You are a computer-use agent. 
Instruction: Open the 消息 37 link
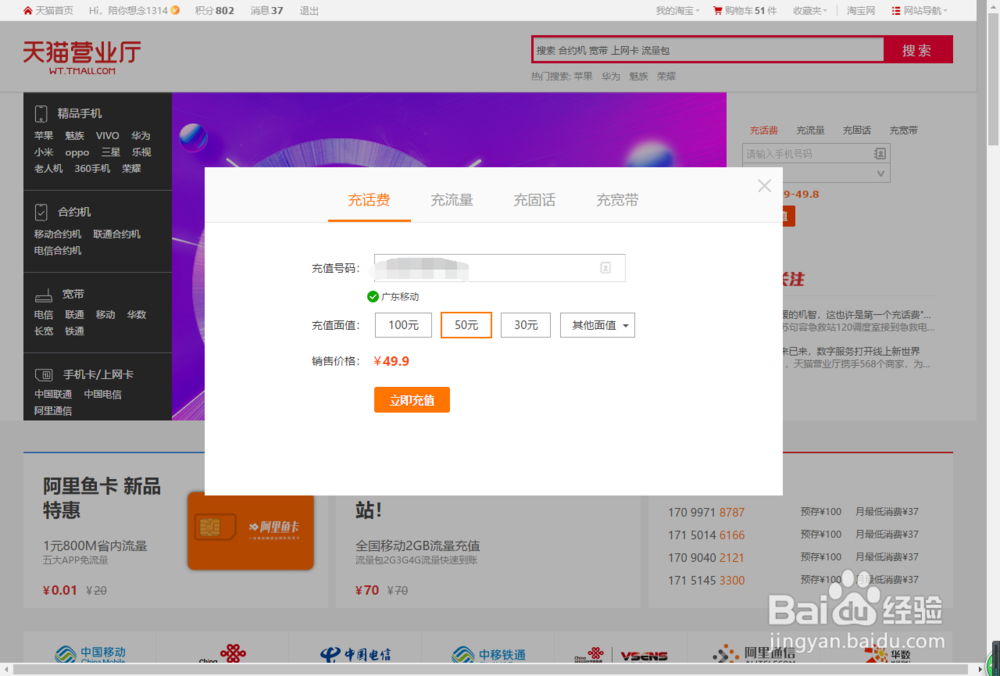[x=267, y=10]
